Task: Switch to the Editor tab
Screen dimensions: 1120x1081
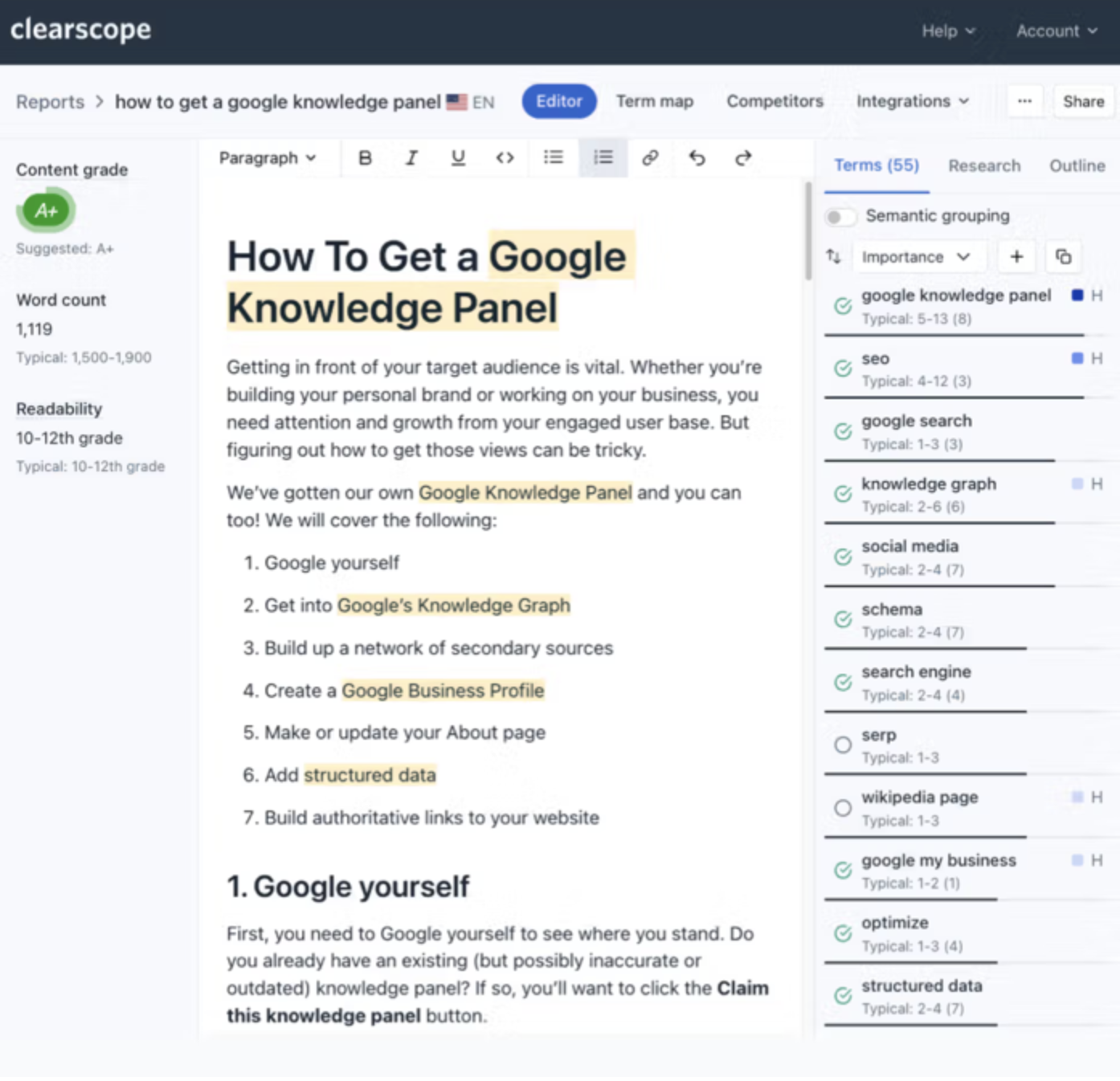Action: tap(559, 101)
